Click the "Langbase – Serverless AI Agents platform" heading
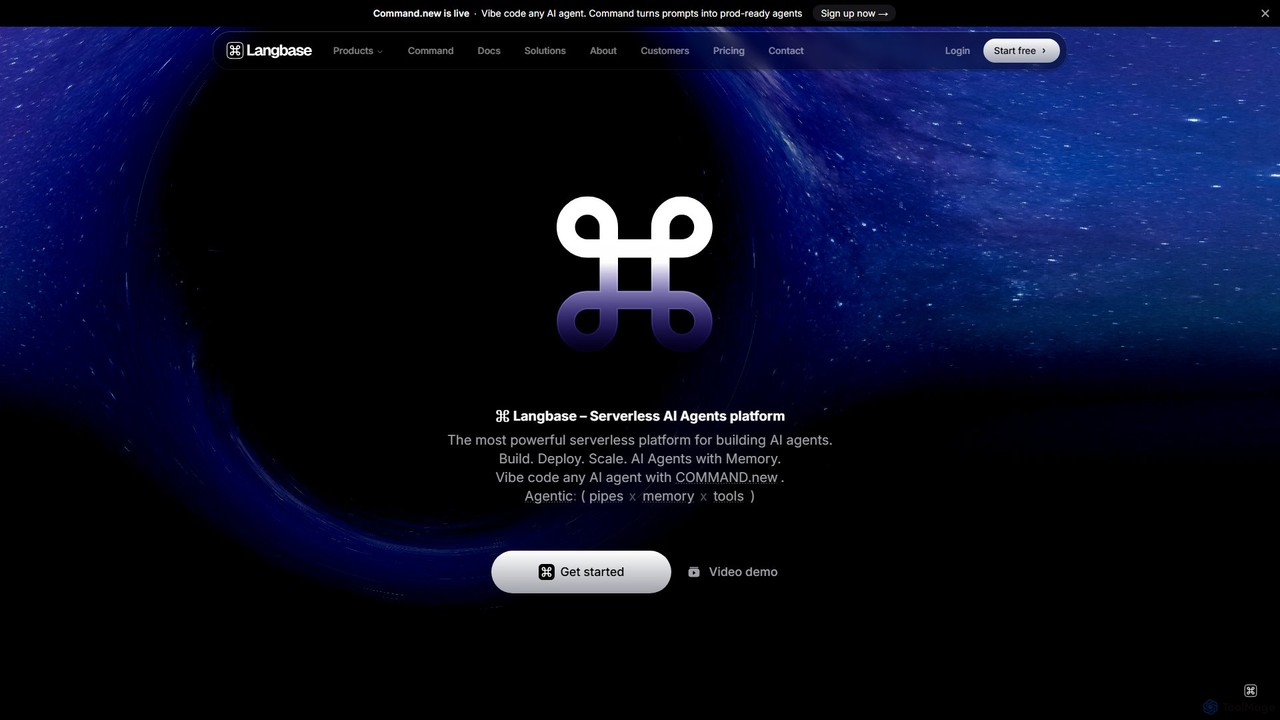1280x720 pixels. [640, 416]
